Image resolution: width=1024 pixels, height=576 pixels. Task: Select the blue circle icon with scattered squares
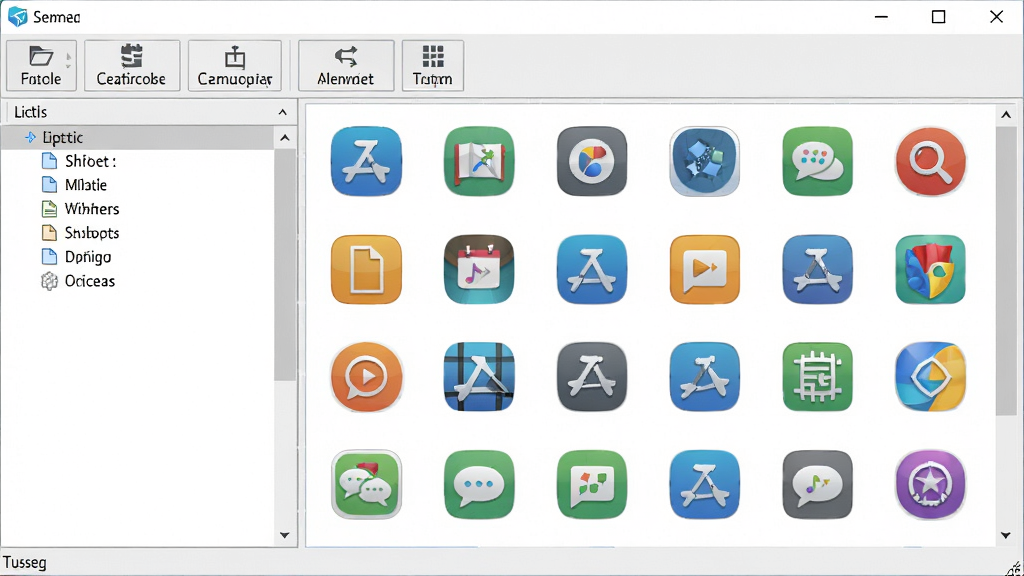point(705,161)
